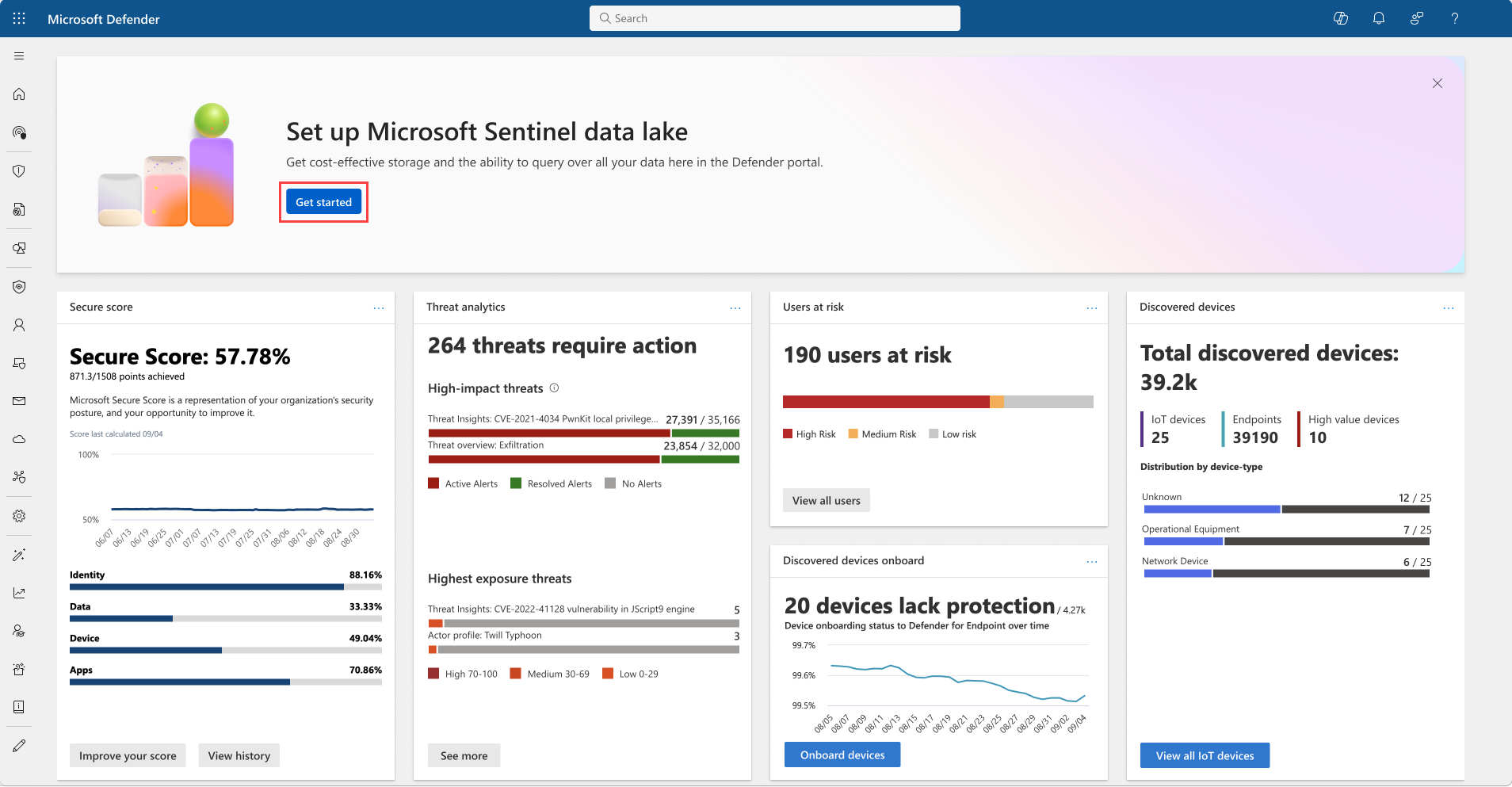The width and height of the screenshot is (1512, 787).
Task: Open the network-shield icon in sidebar
Action: click(19, 477)
